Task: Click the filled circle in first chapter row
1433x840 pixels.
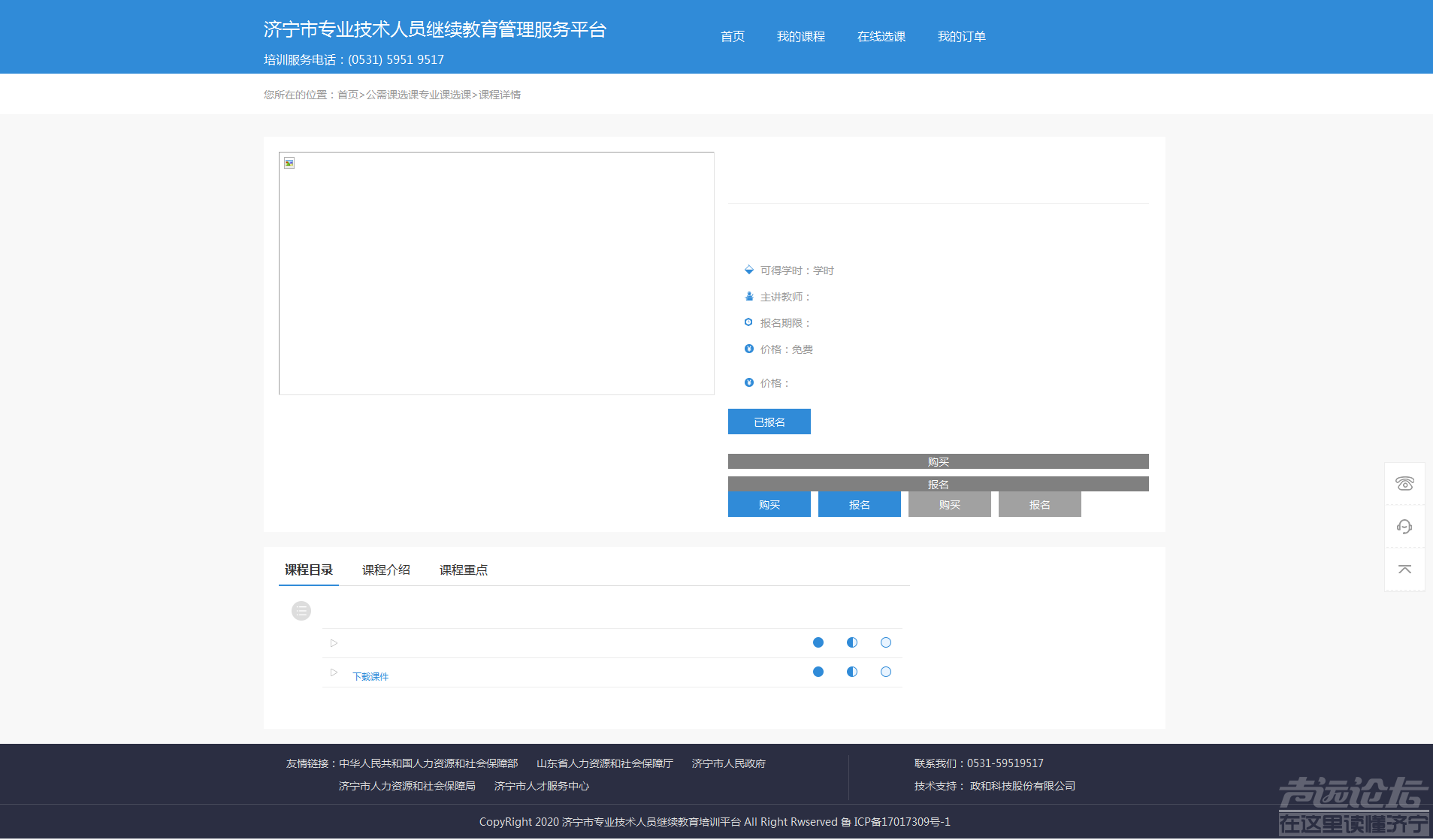Action: pos(818,642)
